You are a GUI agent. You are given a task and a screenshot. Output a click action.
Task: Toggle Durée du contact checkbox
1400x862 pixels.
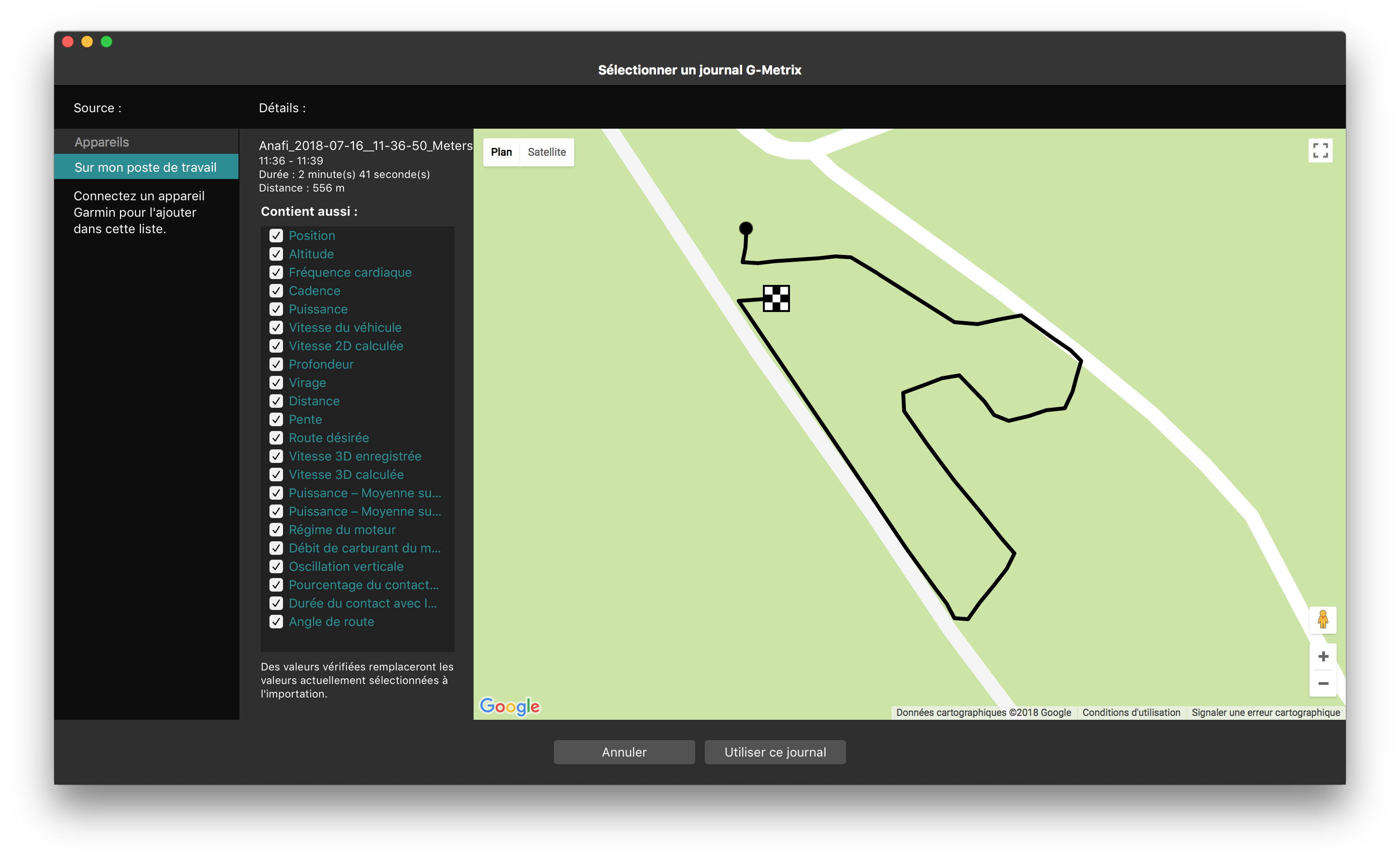click(x=276, y=603)
